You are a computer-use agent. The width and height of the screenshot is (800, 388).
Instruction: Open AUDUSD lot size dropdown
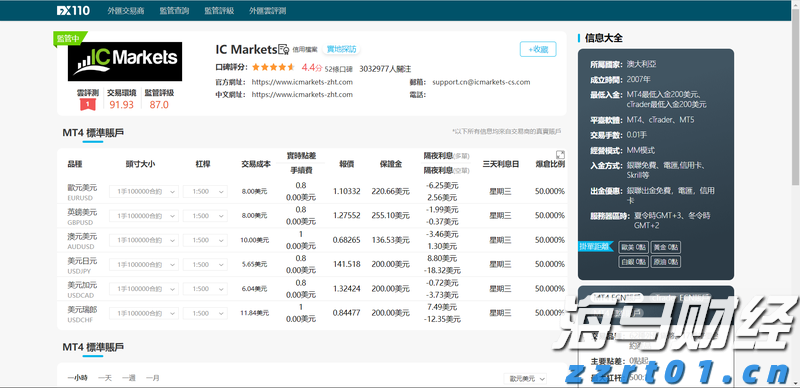tap(144, 240)
